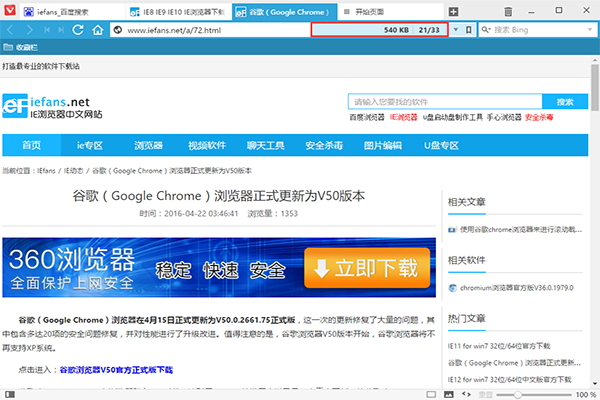Click the page load progress indicator 540 KB

[379, 30]
